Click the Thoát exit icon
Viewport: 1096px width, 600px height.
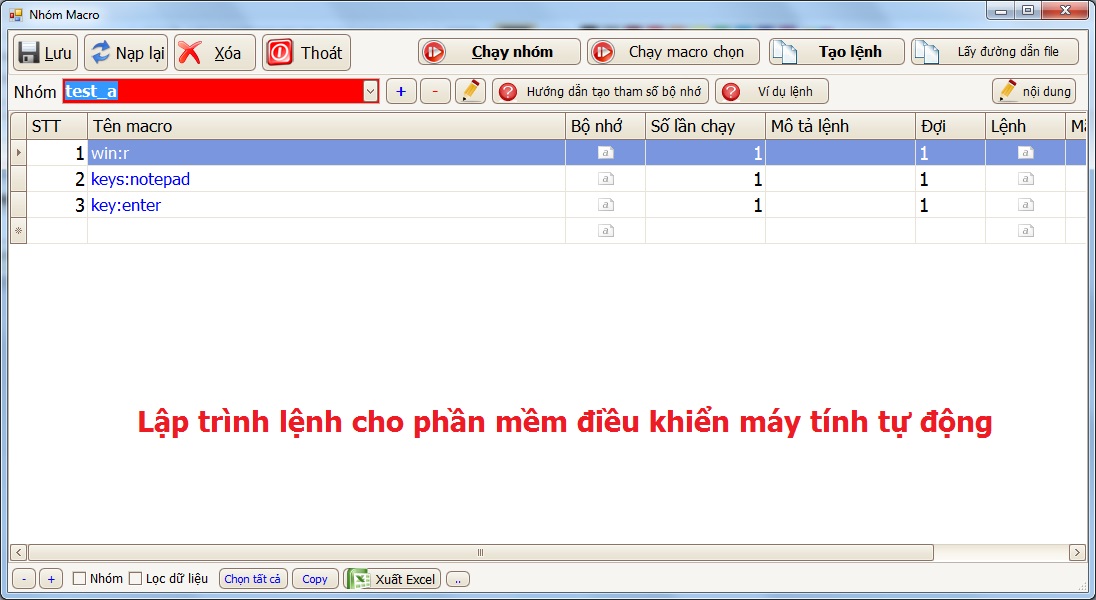(x=279, y=52)
